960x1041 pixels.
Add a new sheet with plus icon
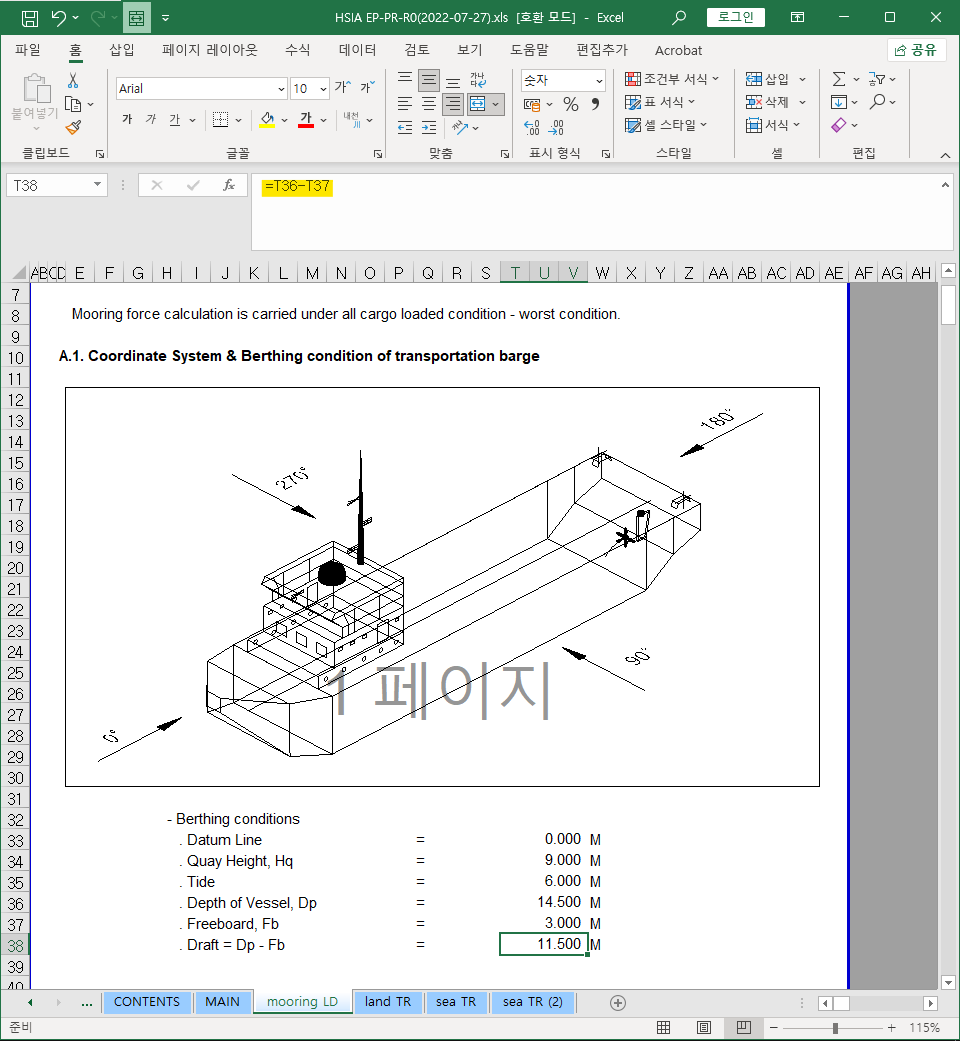(618, 1002)
